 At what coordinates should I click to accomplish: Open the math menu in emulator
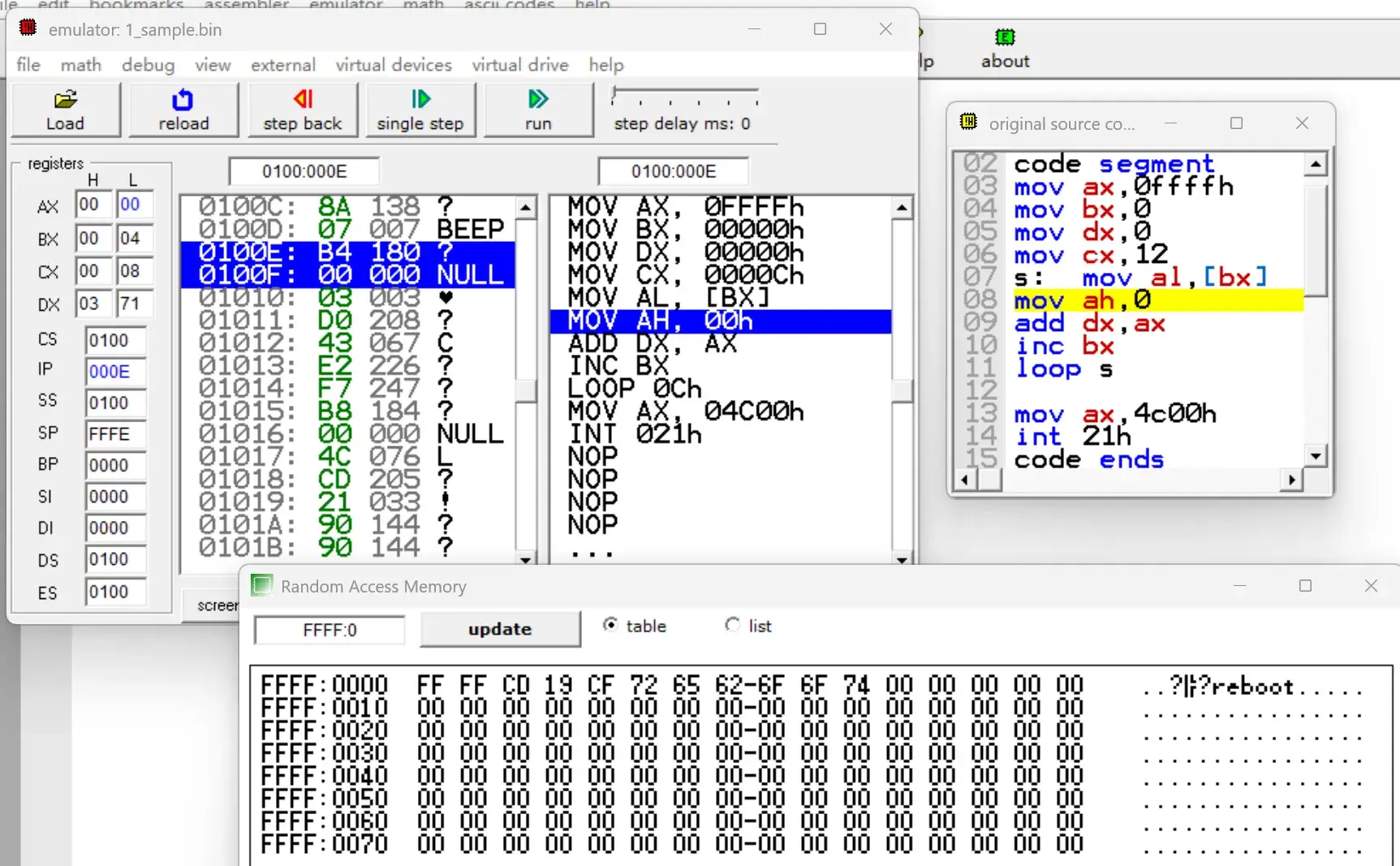tap(81, 65)
